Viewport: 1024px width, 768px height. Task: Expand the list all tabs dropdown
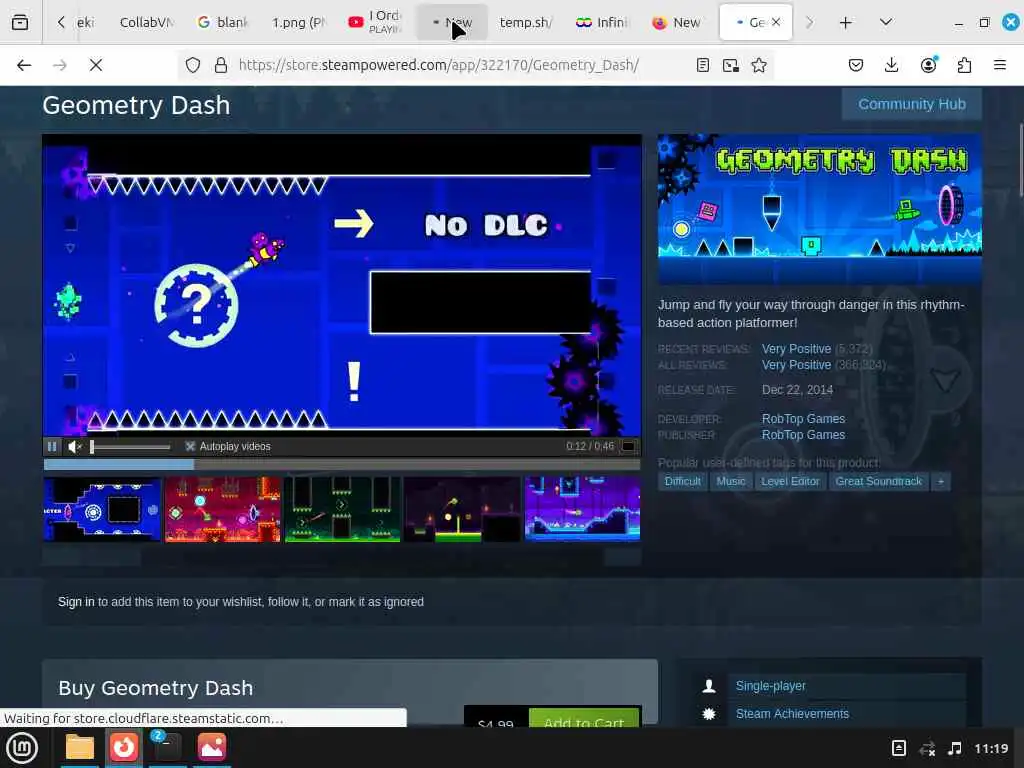(x=886, y=22)
